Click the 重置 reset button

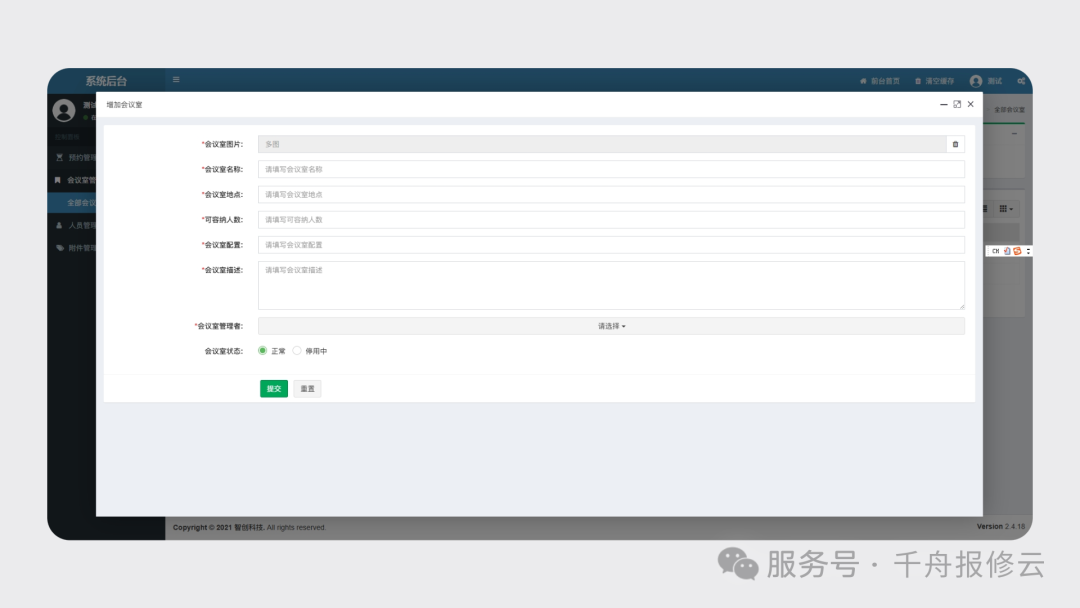click(307, 388)
